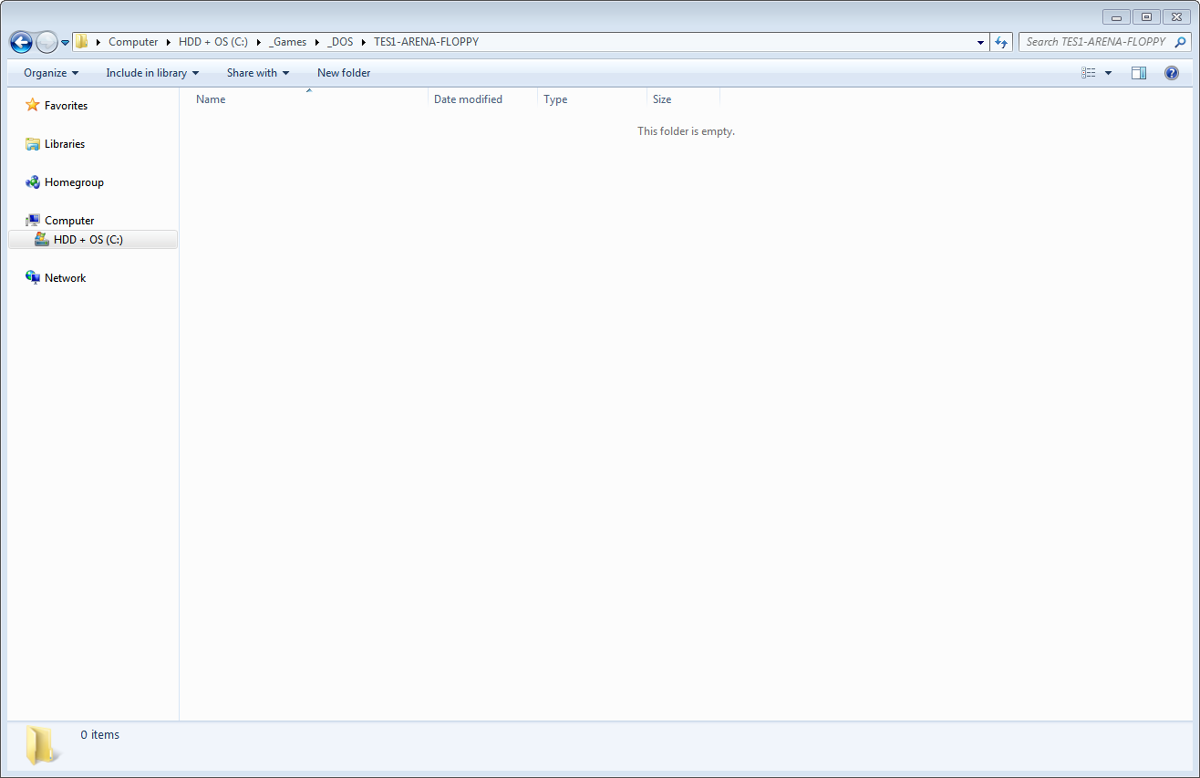
Task: Click the Network icon
Action: (32, 277)
